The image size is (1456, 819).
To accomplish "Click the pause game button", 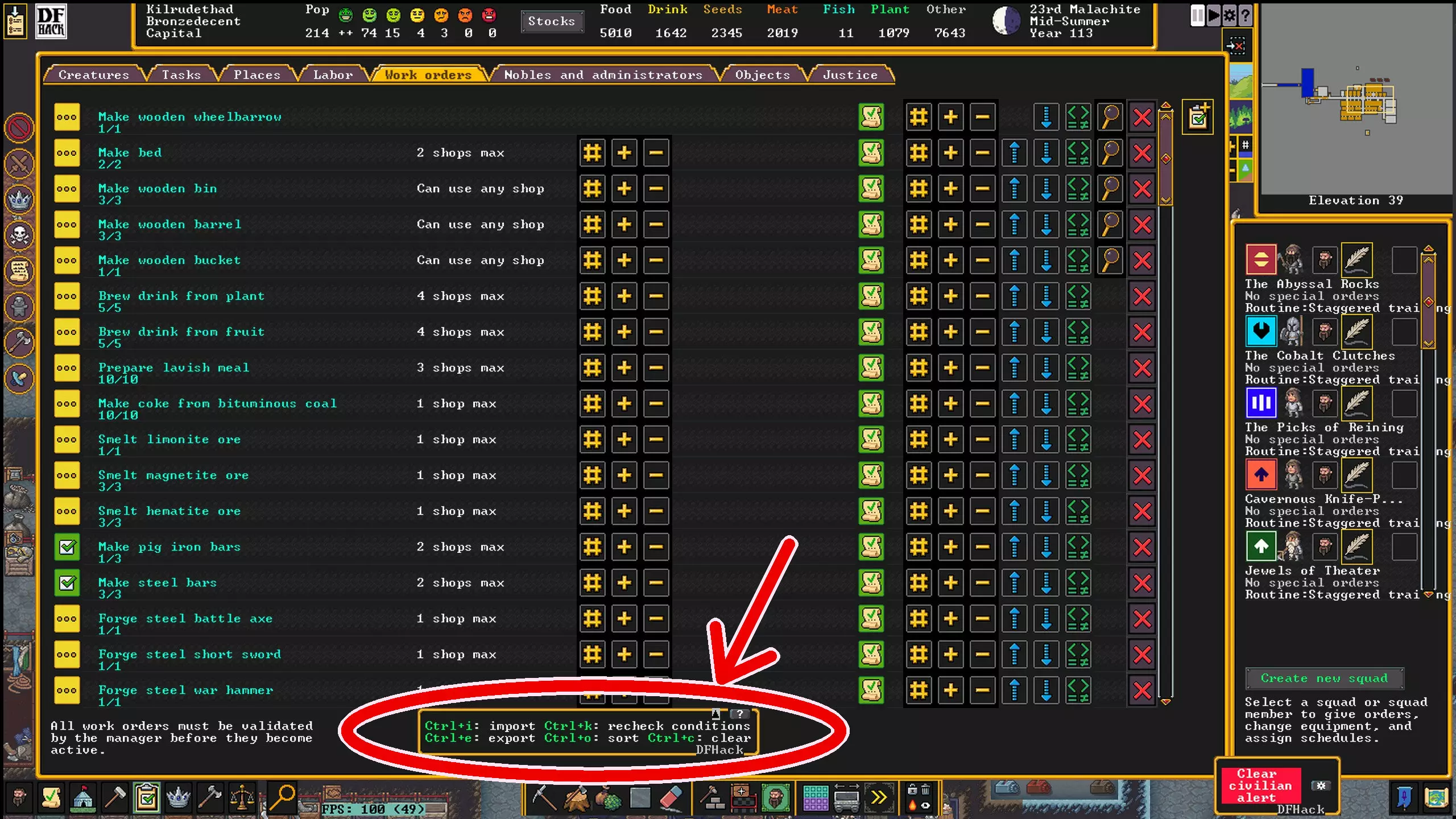I will pyautogui.click(x=1197, y=15).
